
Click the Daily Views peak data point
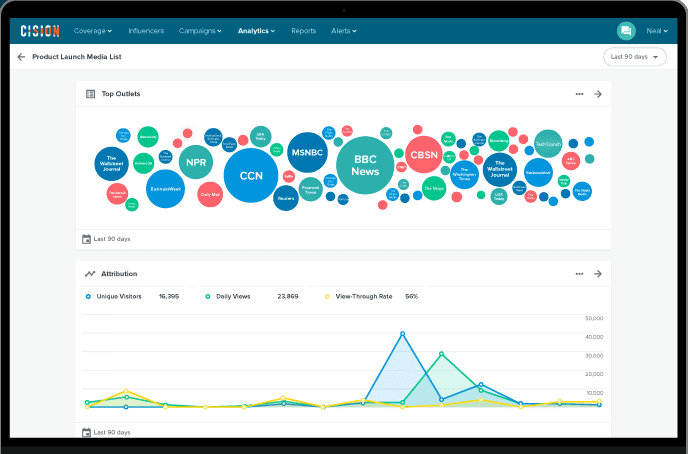(441, 354)
